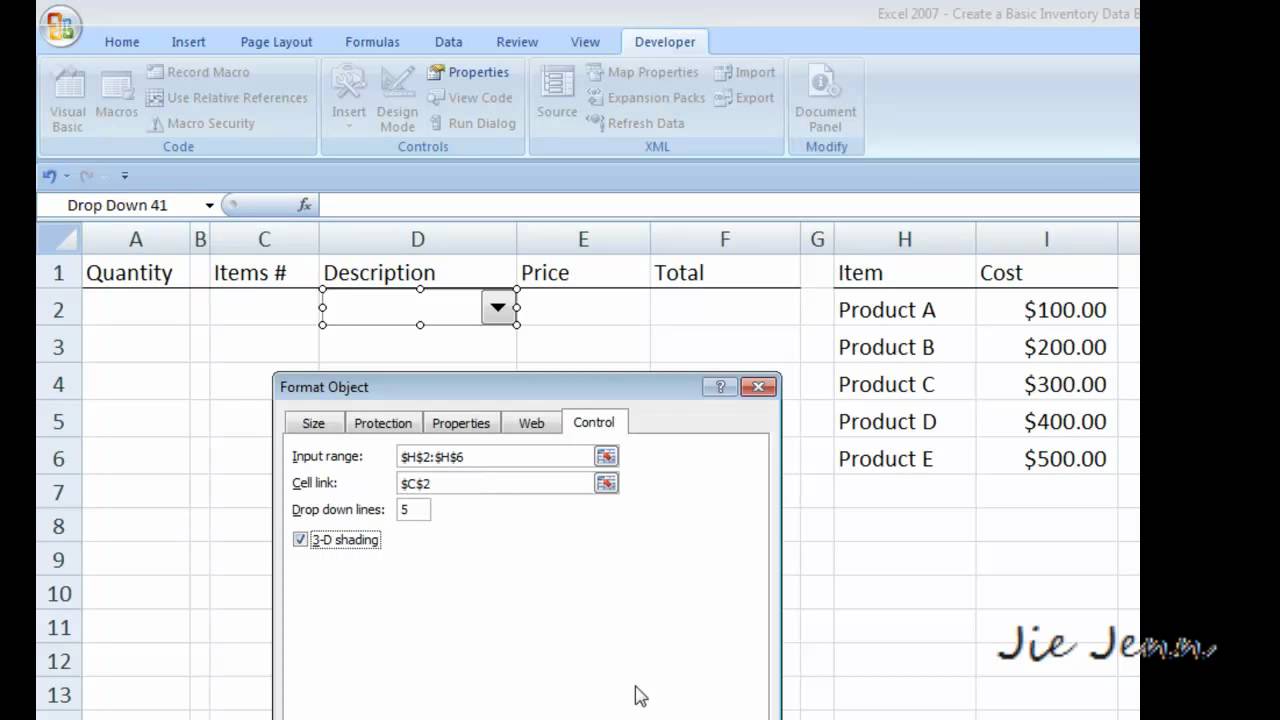Click the Office button logo
This screenshot has height=720, width=1280.
click(61, 27)
